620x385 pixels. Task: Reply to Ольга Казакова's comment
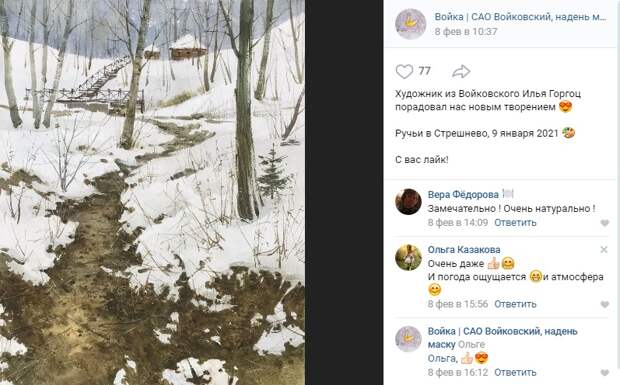point(515,304)
